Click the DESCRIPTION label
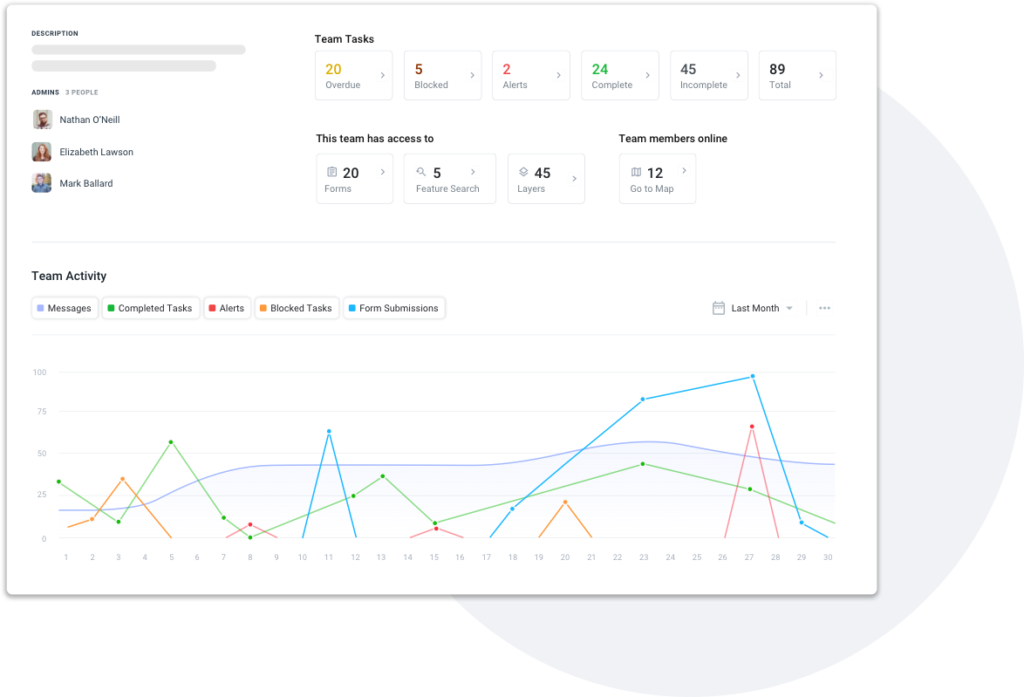Screen dimensions: 1024x697 (x=55, y=33)
